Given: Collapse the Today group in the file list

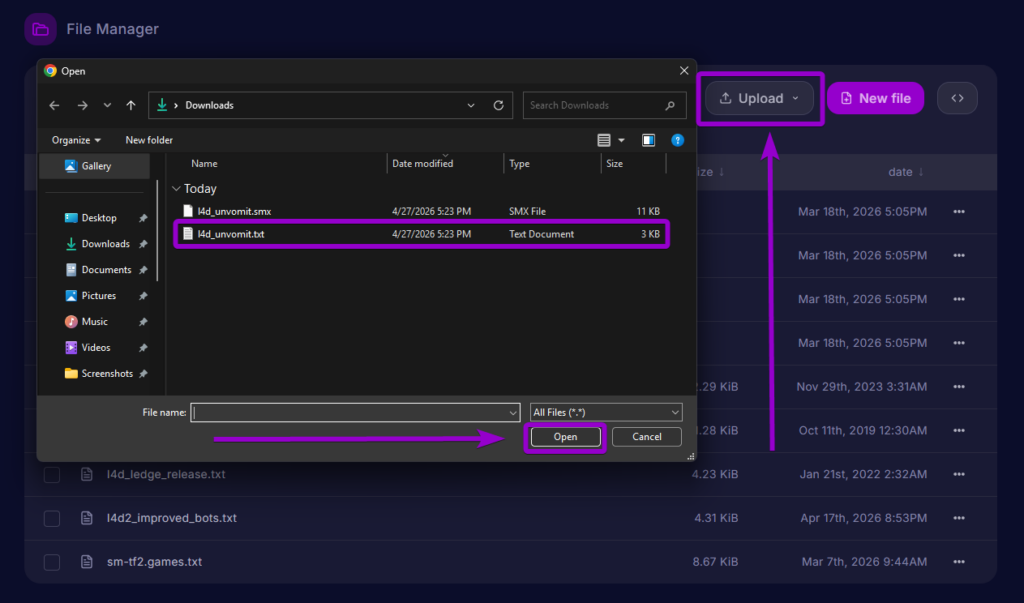Looking at the screenshot, I should (x=177, y=188).
